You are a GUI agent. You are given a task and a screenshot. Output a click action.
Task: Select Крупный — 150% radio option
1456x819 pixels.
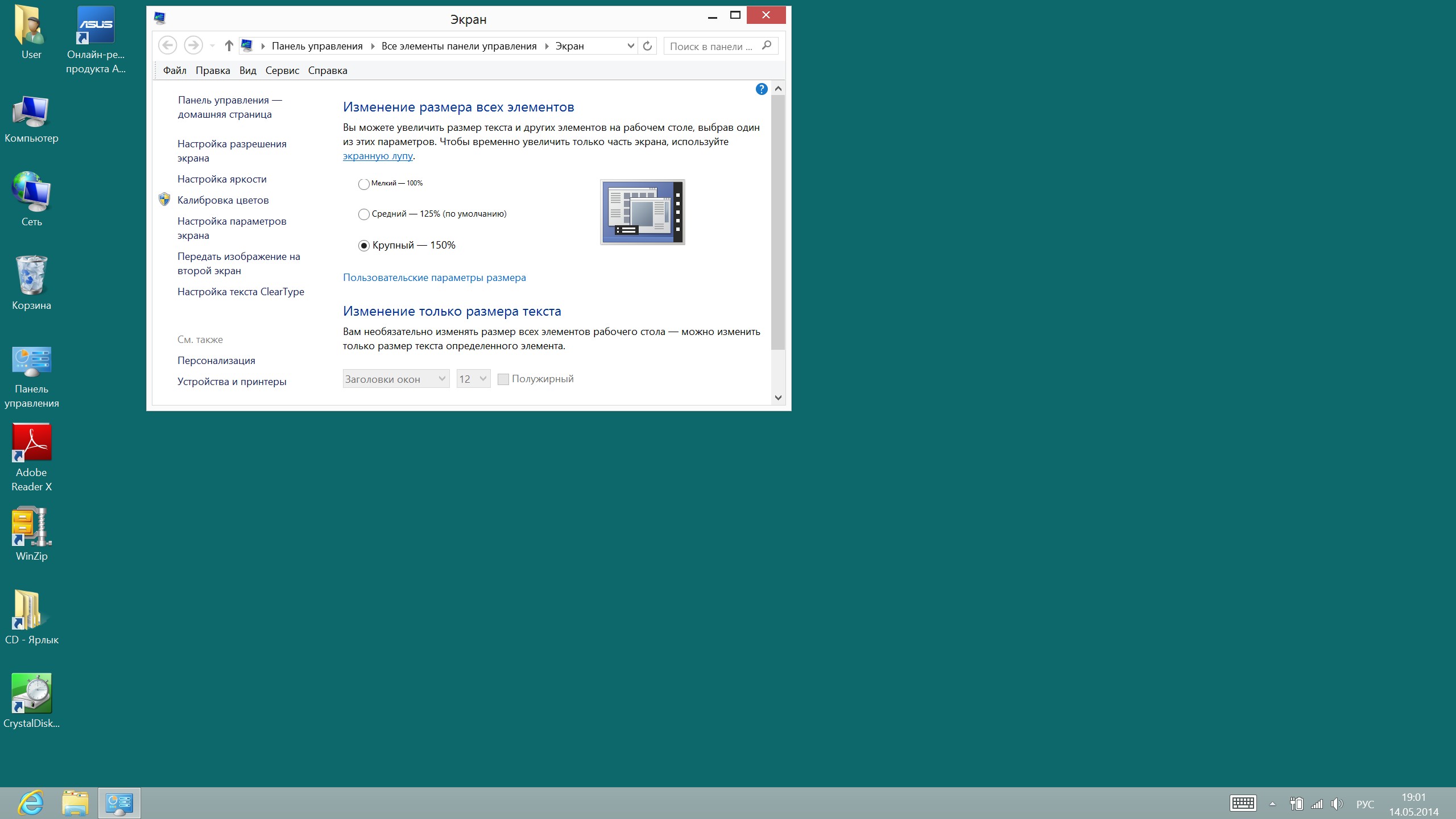tap(364, 246)
